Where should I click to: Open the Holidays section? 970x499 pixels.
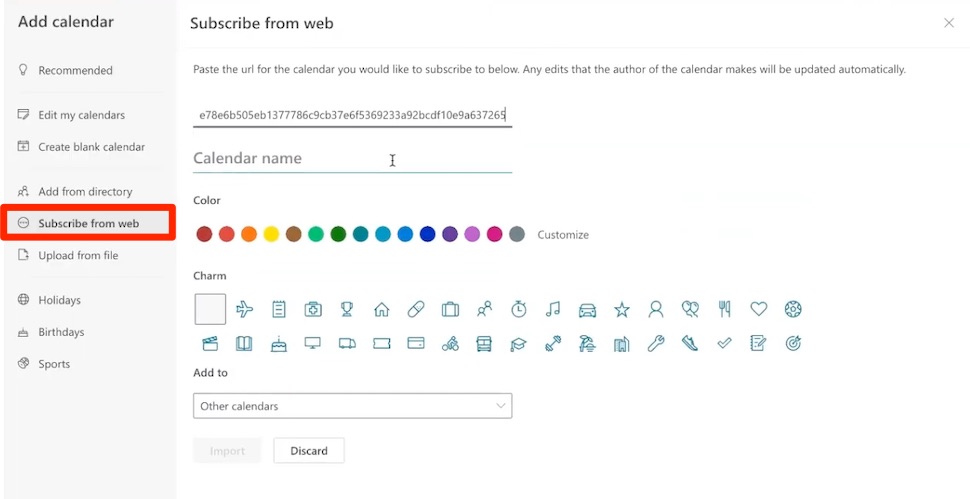[x=59, y=300]
